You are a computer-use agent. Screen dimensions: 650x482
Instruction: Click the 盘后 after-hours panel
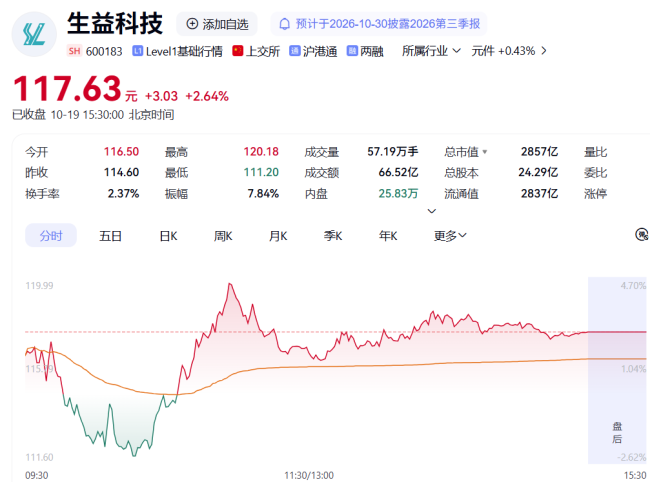point(617,370)
